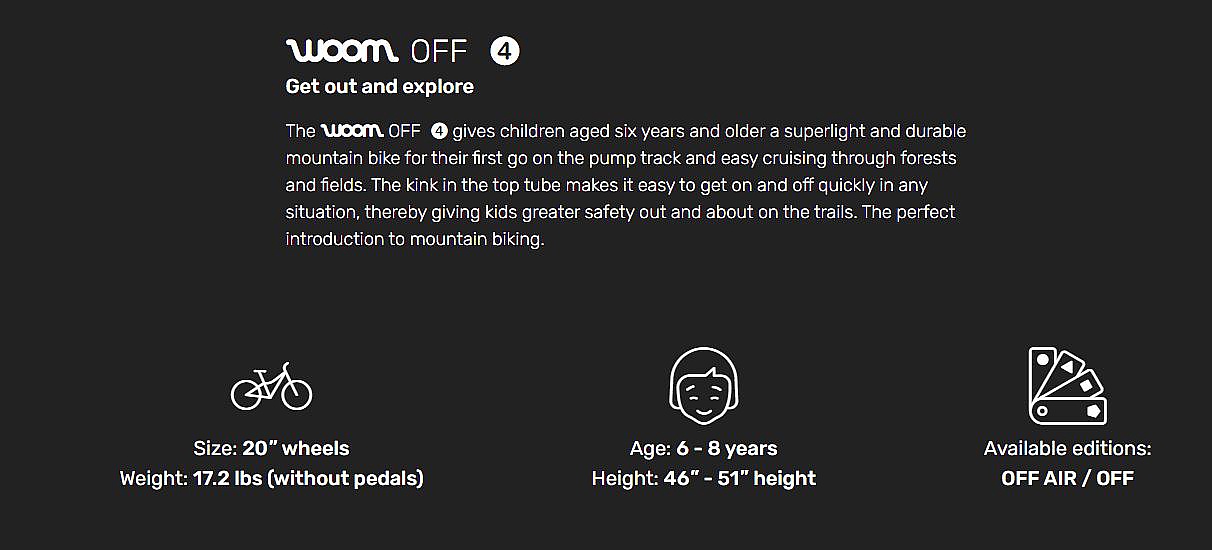Choose the "OFF AIR" edition text
Viewport: 1212px width, 550px height.
[1038, 478]
